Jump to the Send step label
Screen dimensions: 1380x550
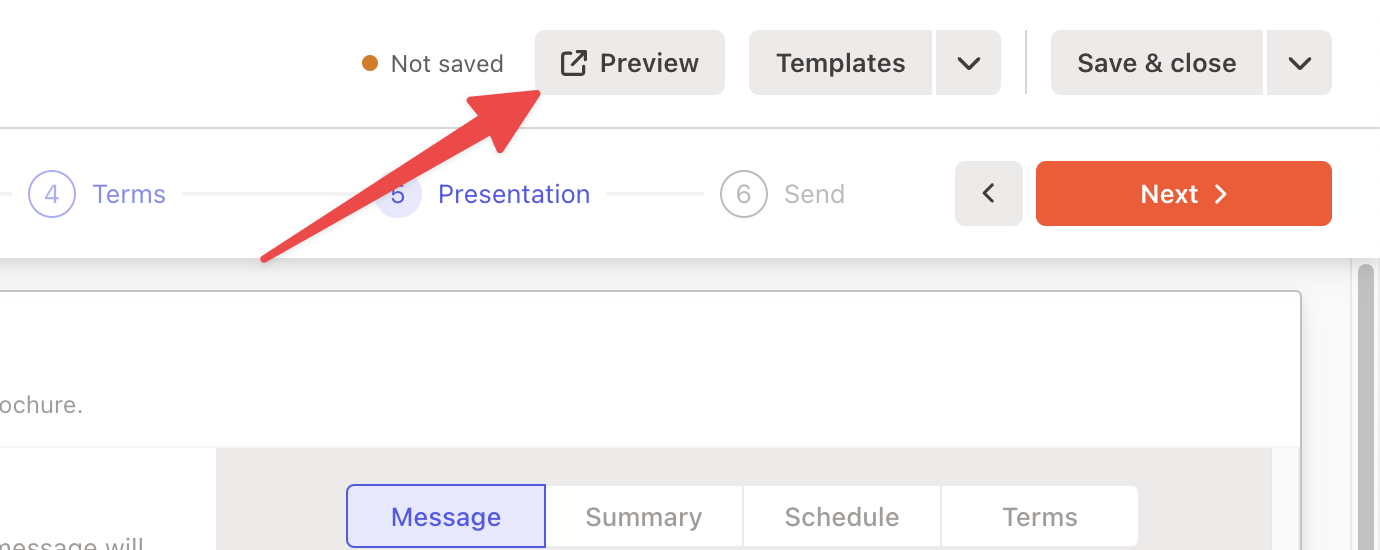tap(814, 194)
